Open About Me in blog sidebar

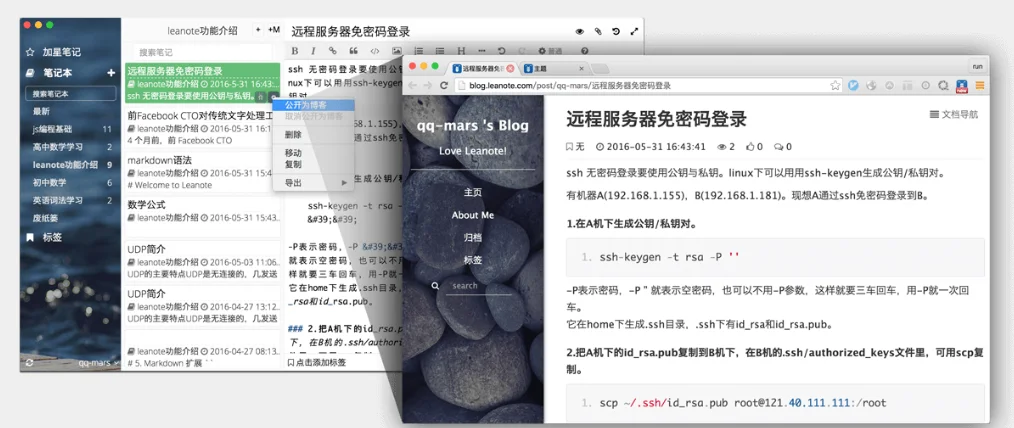(x=473, y=215)
